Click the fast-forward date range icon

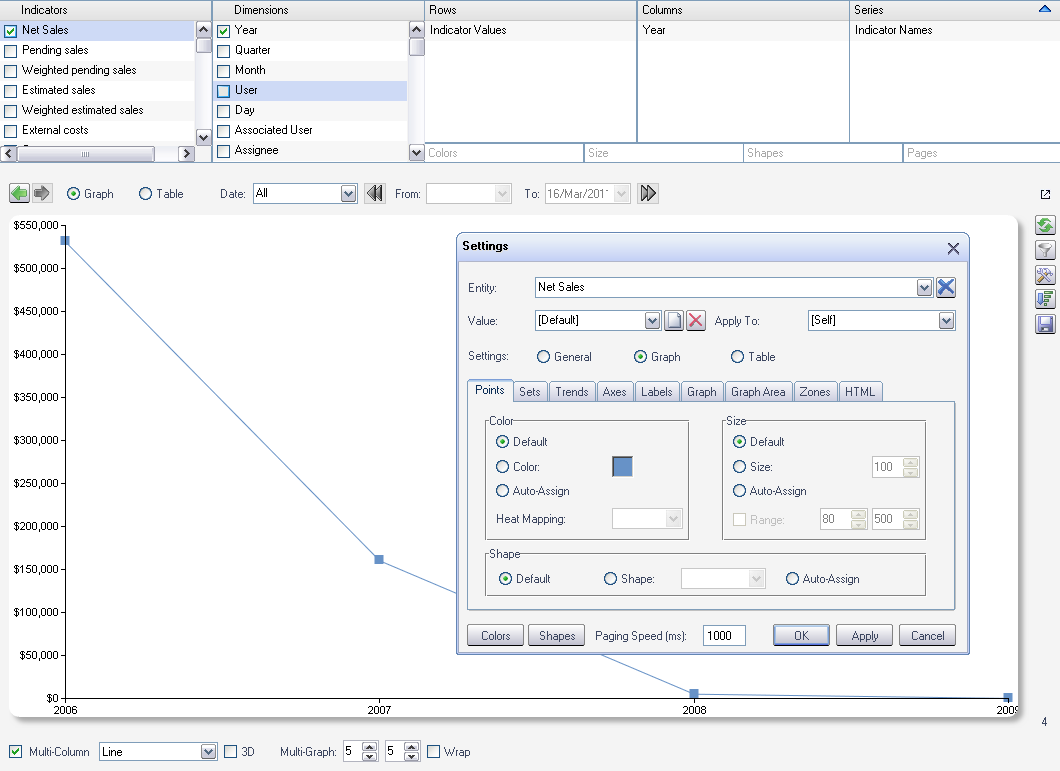point(648,193)
